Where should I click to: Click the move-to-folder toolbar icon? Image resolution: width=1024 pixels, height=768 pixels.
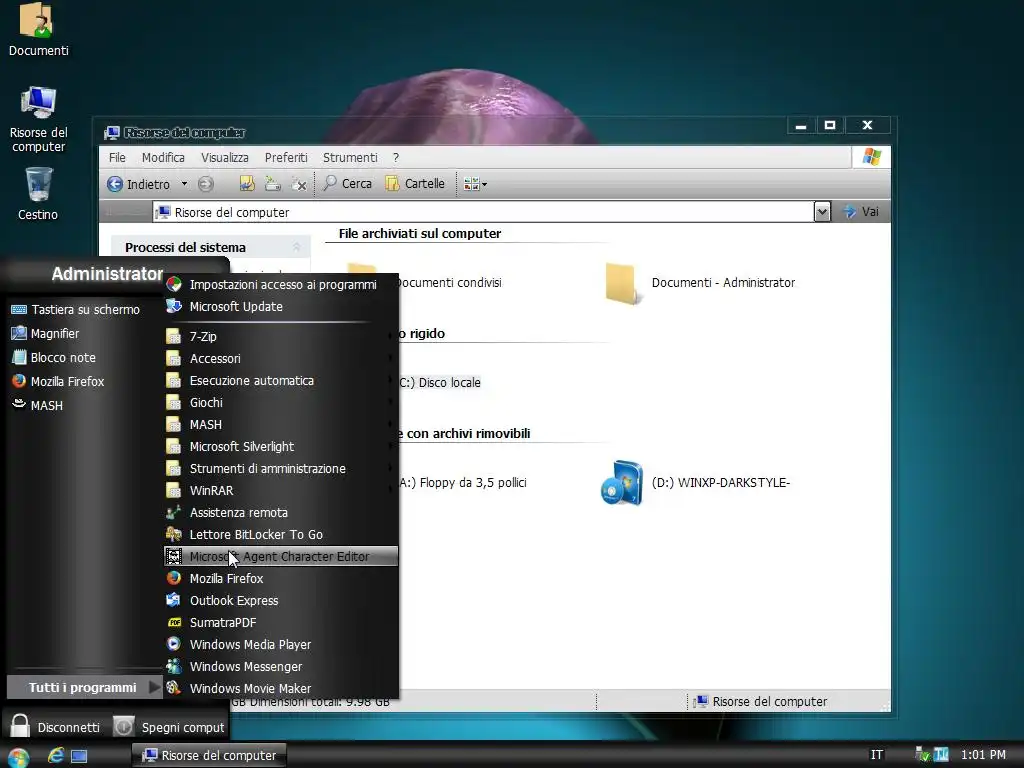tap(247, 184)
